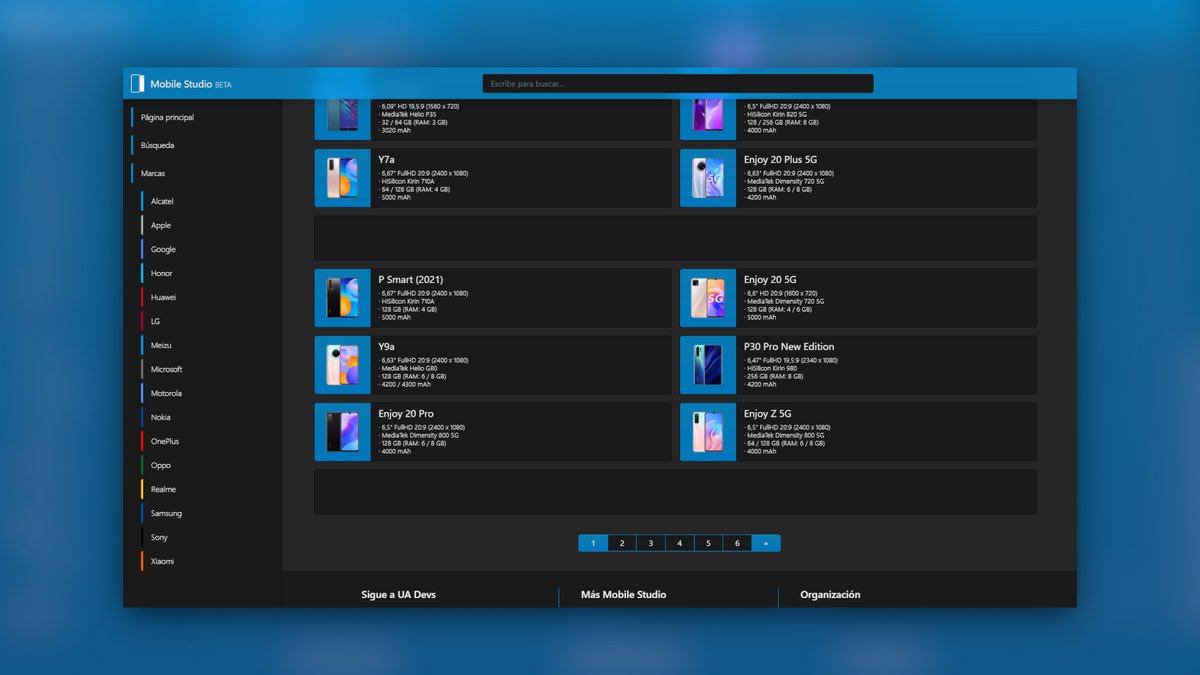The width and height of the screenshot is (1200, 675).
Task: Choose the Google brand
Action: (163, 249)
